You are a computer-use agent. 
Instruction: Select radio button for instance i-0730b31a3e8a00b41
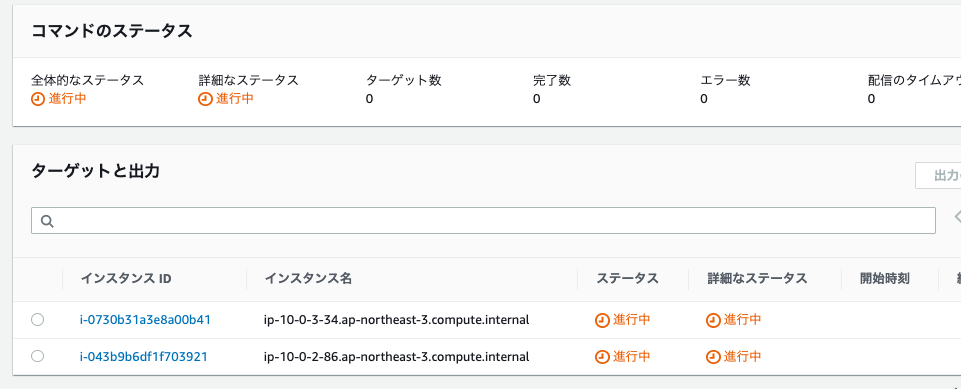pyautogui.click(x=37, y=319)
